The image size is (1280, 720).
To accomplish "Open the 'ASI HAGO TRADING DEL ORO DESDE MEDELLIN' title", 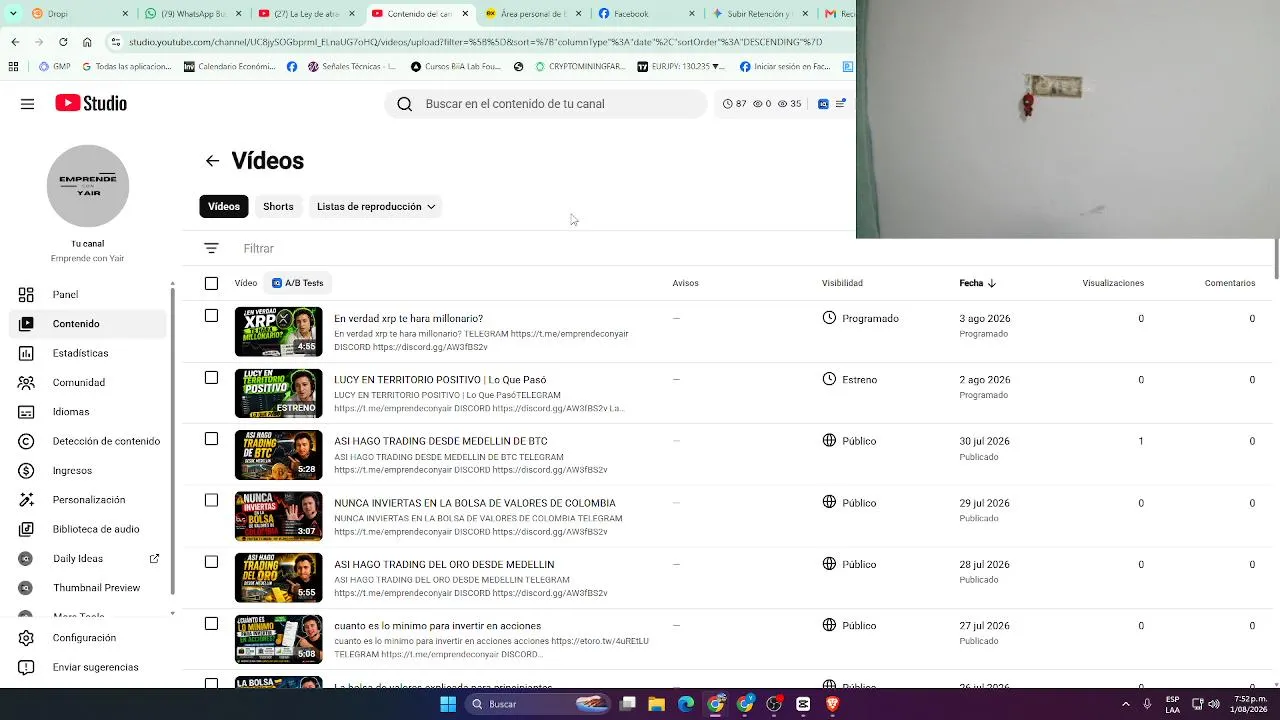I will 444,565.
